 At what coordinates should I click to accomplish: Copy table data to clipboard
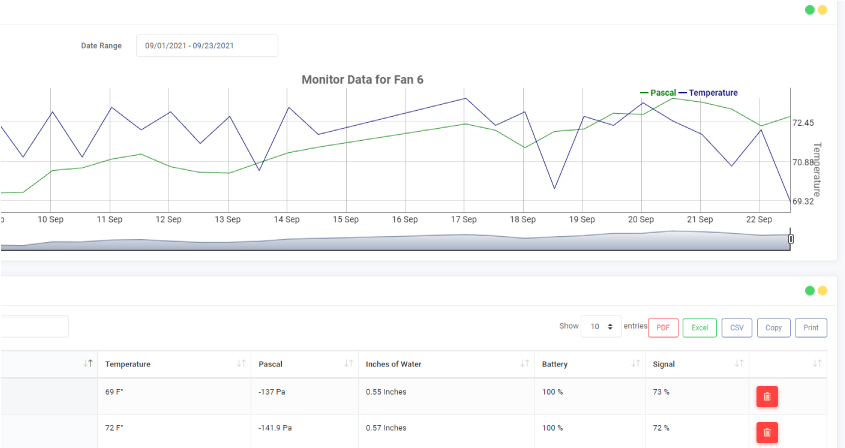coord(773,327)
